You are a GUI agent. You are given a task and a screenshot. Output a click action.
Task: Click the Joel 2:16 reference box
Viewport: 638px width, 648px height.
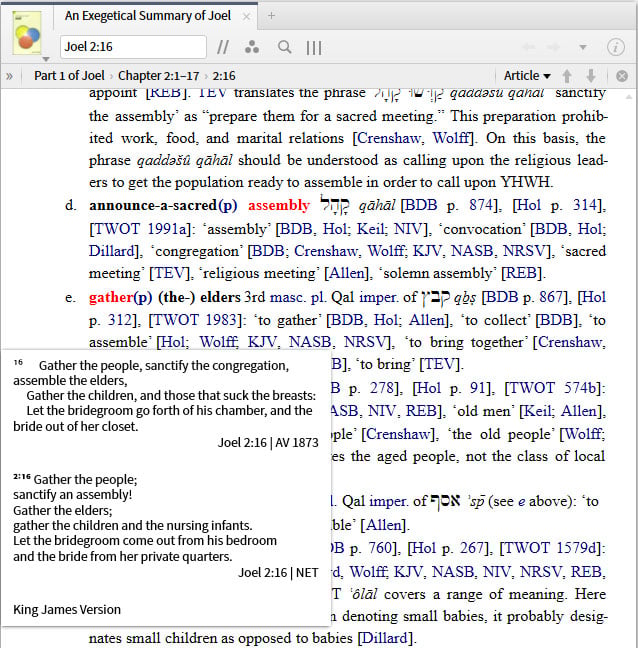click(133, 47)
